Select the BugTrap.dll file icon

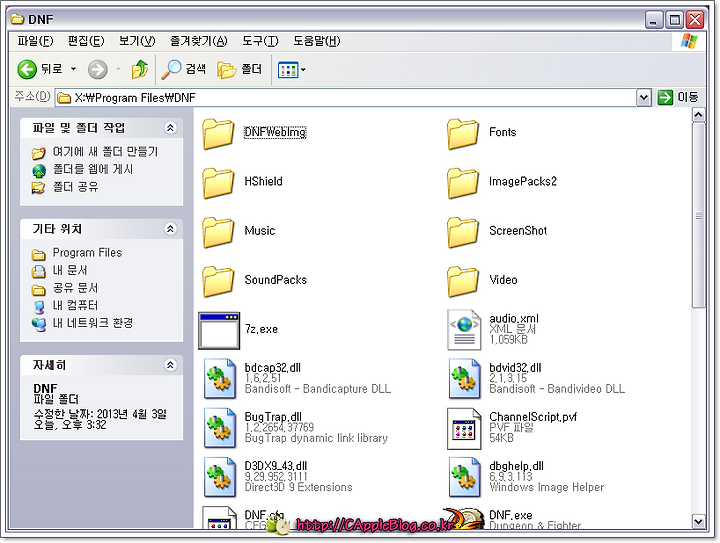click(x=220, y=428)
